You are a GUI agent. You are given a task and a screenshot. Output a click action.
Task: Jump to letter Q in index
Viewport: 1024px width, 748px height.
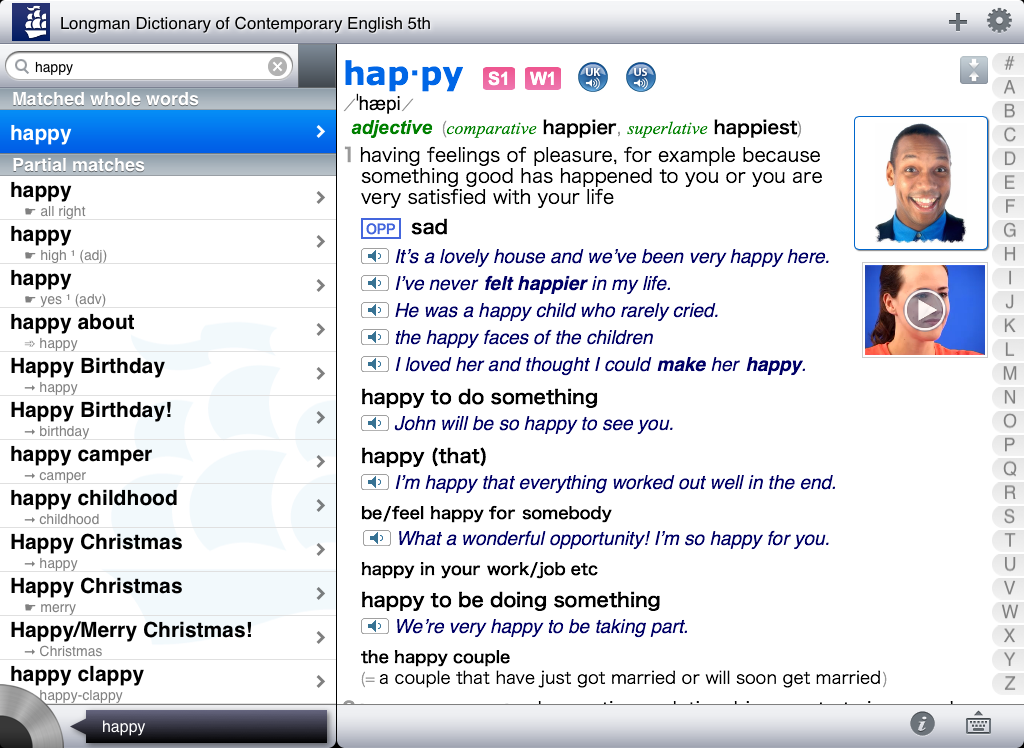coord(1009,468)
